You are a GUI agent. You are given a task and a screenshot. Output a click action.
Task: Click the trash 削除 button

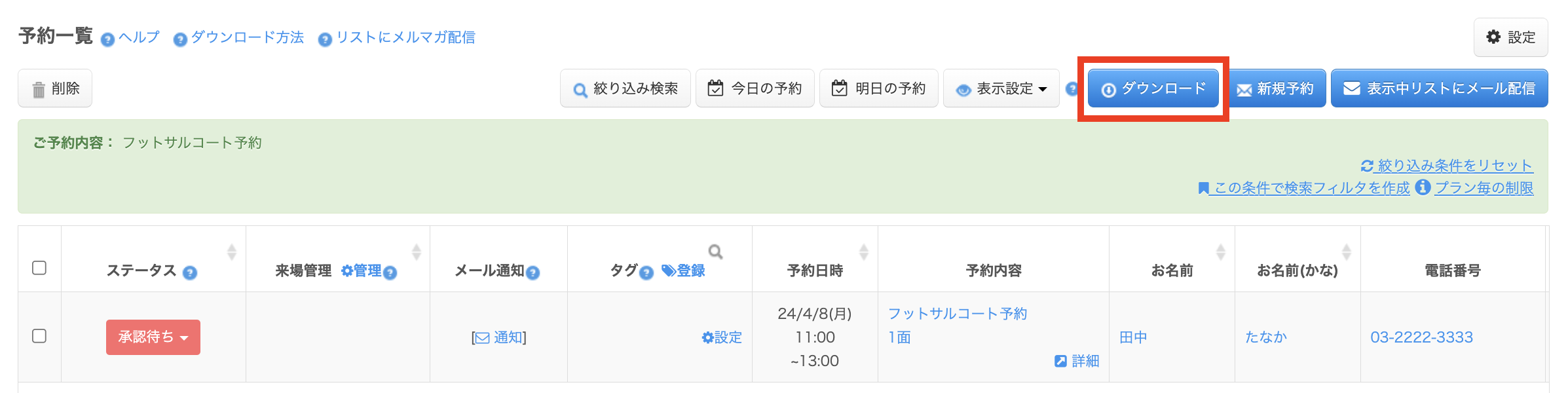(55, 88)
